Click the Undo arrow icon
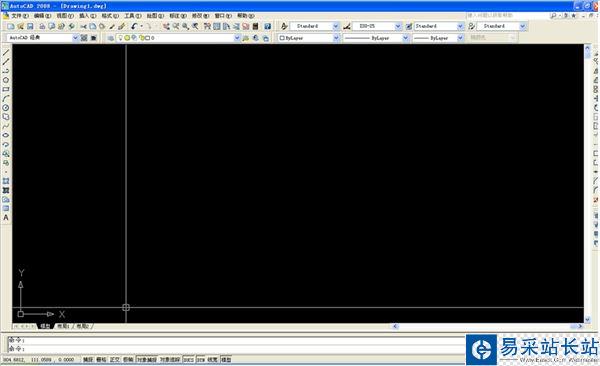 134,26
